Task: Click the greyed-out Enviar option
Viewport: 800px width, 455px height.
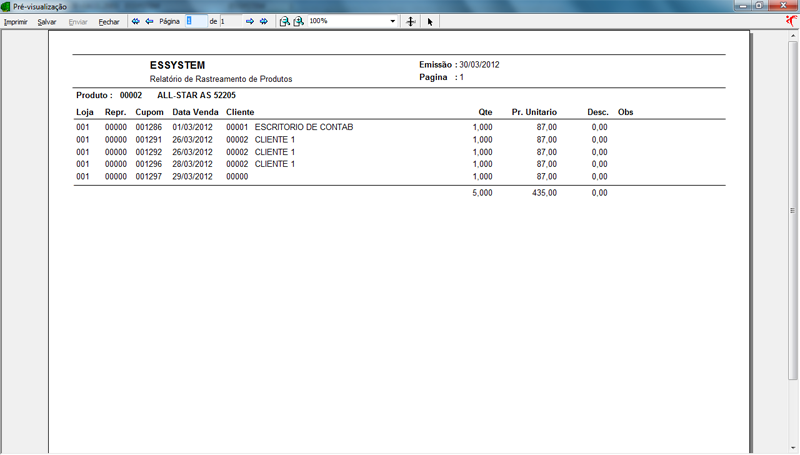Action: click(78, 21)
